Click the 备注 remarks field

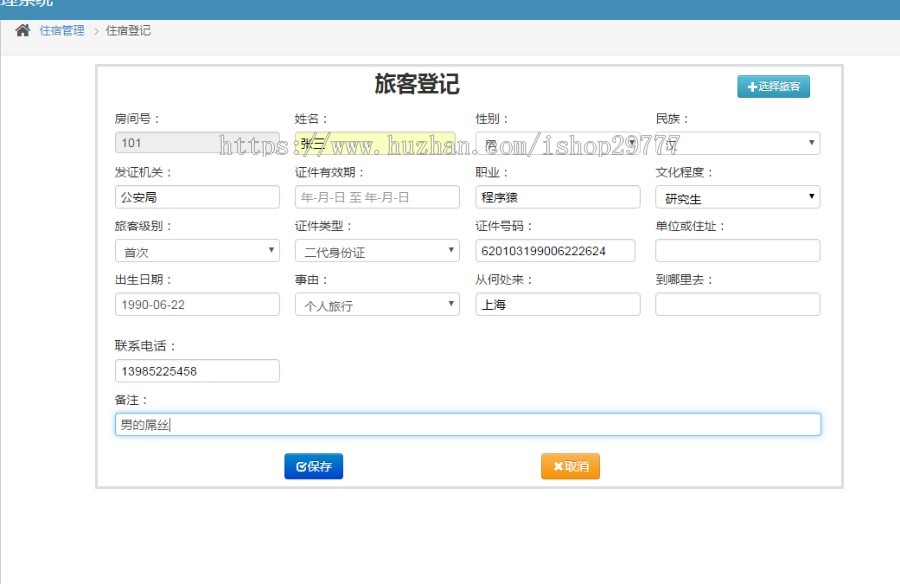[466, 423]
